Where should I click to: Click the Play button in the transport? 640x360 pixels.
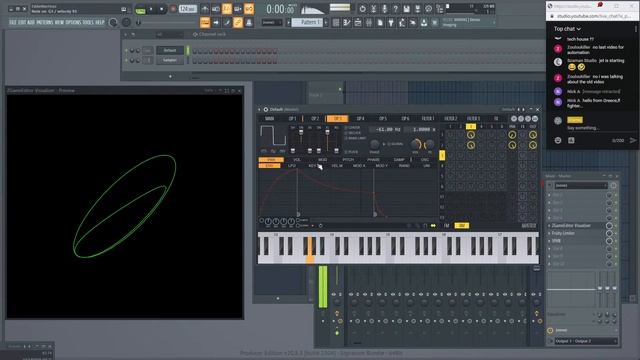[x=151, y=9]
